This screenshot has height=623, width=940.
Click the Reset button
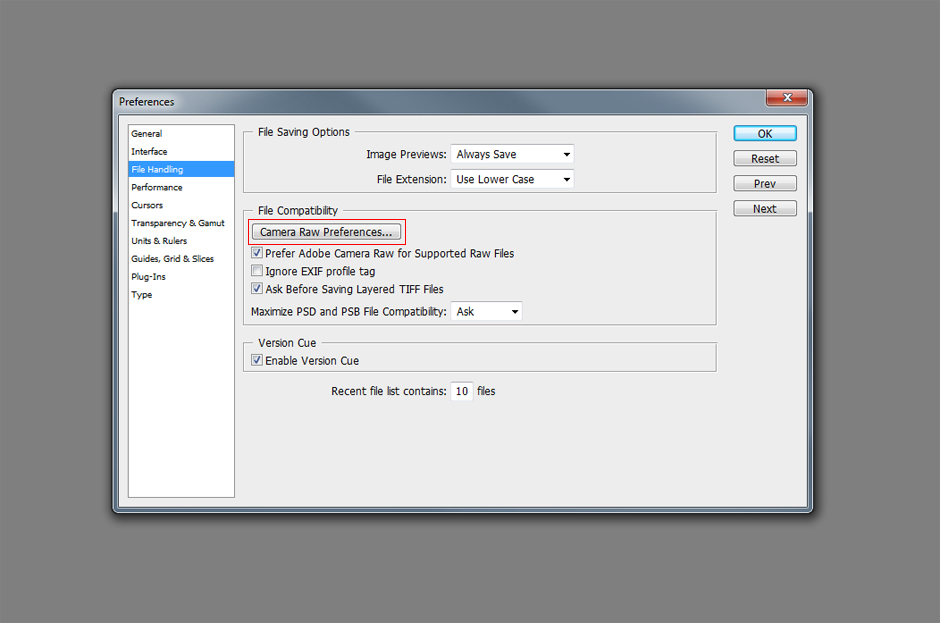(x=765, y=159)
